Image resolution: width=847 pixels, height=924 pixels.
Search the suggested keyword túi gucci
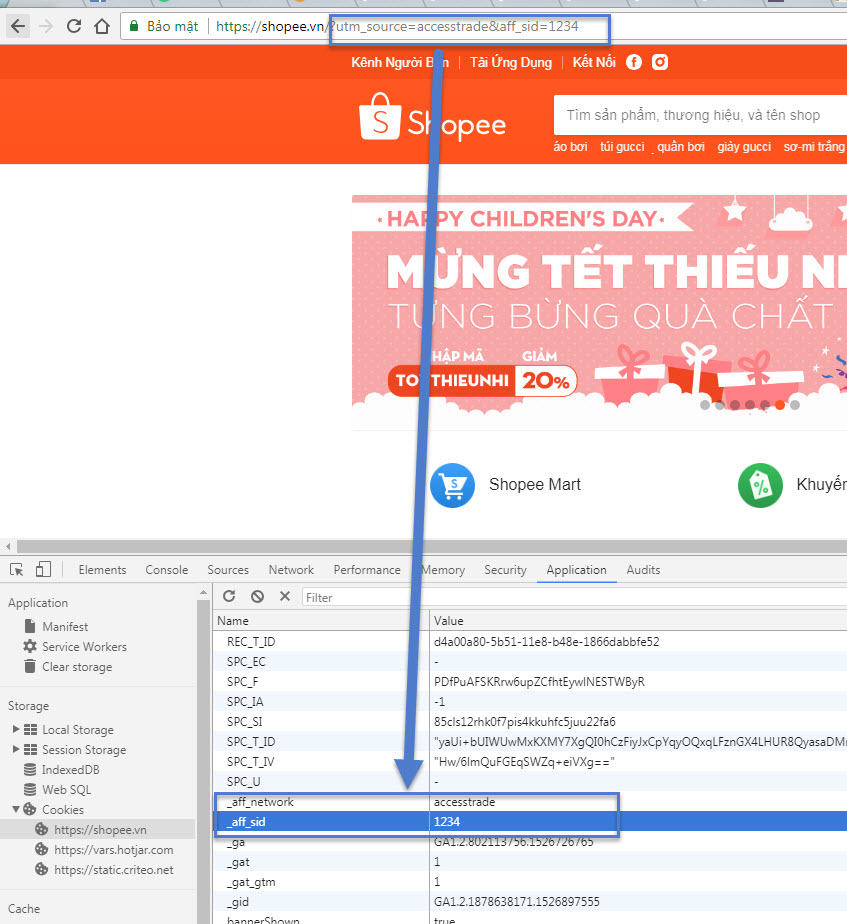pos(622,147)
